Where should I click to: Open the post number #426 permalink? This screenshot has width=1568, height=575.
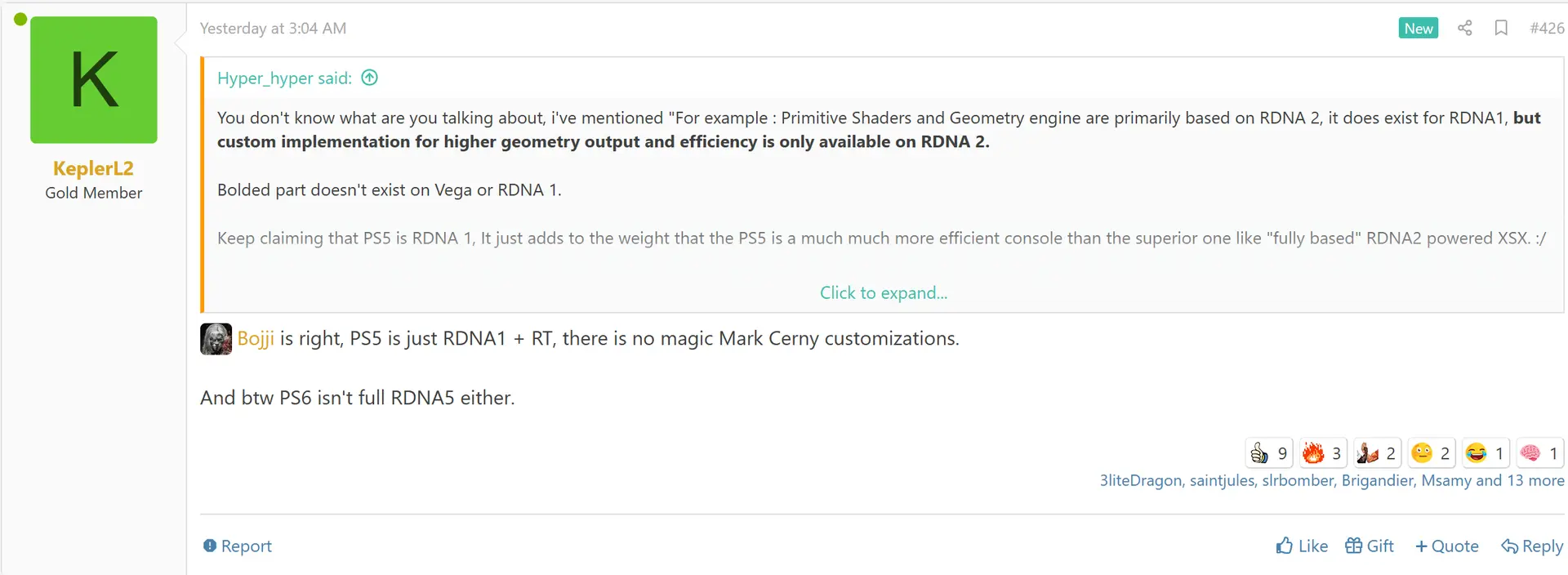[1547, 29]
